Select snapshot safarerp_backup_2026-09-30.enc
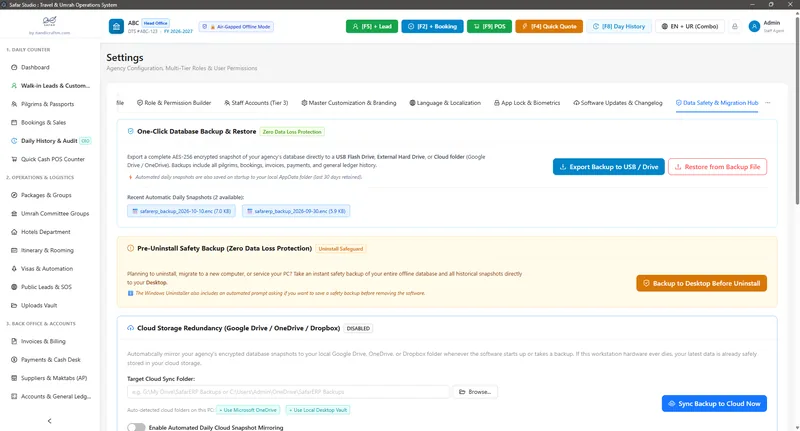Screen dimensions: 800x431 click(x=296, y=211)
